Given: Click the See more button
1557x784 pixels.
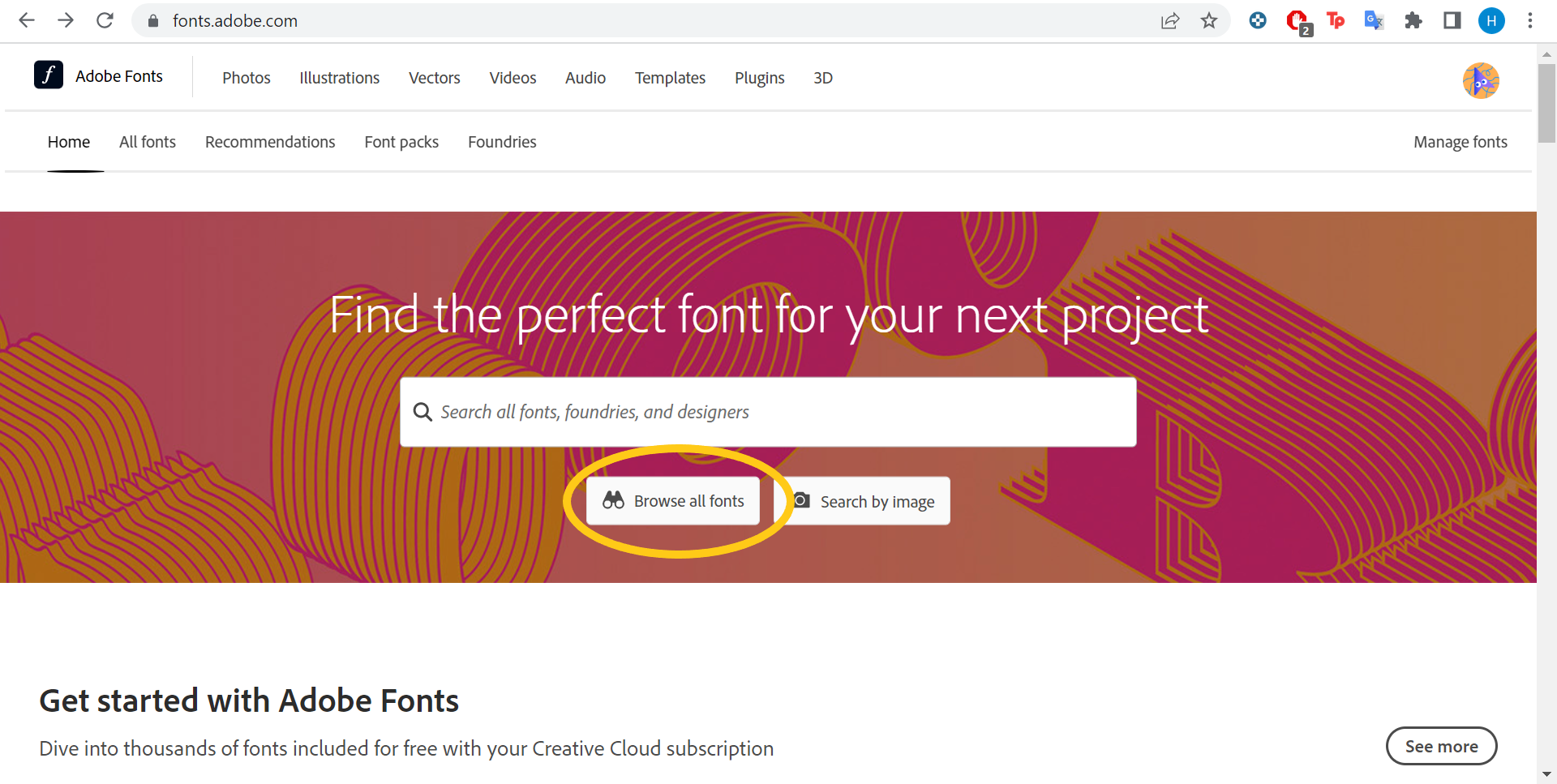Looking at the screenshot, I should tap(1441, 746).
